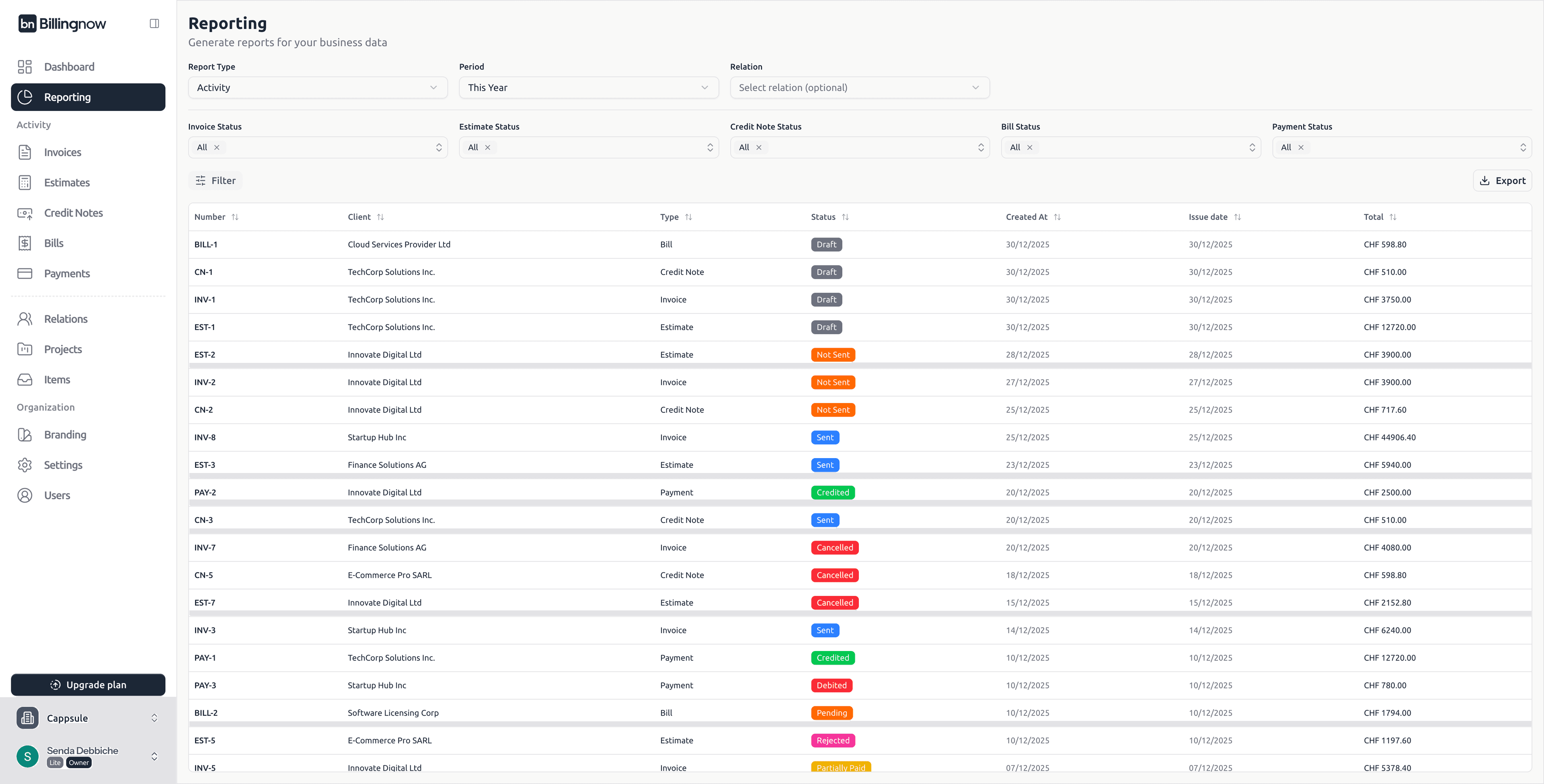Click the Projects folder icon
Viewport: 1544px width, 784px height.
click(25, 349)
